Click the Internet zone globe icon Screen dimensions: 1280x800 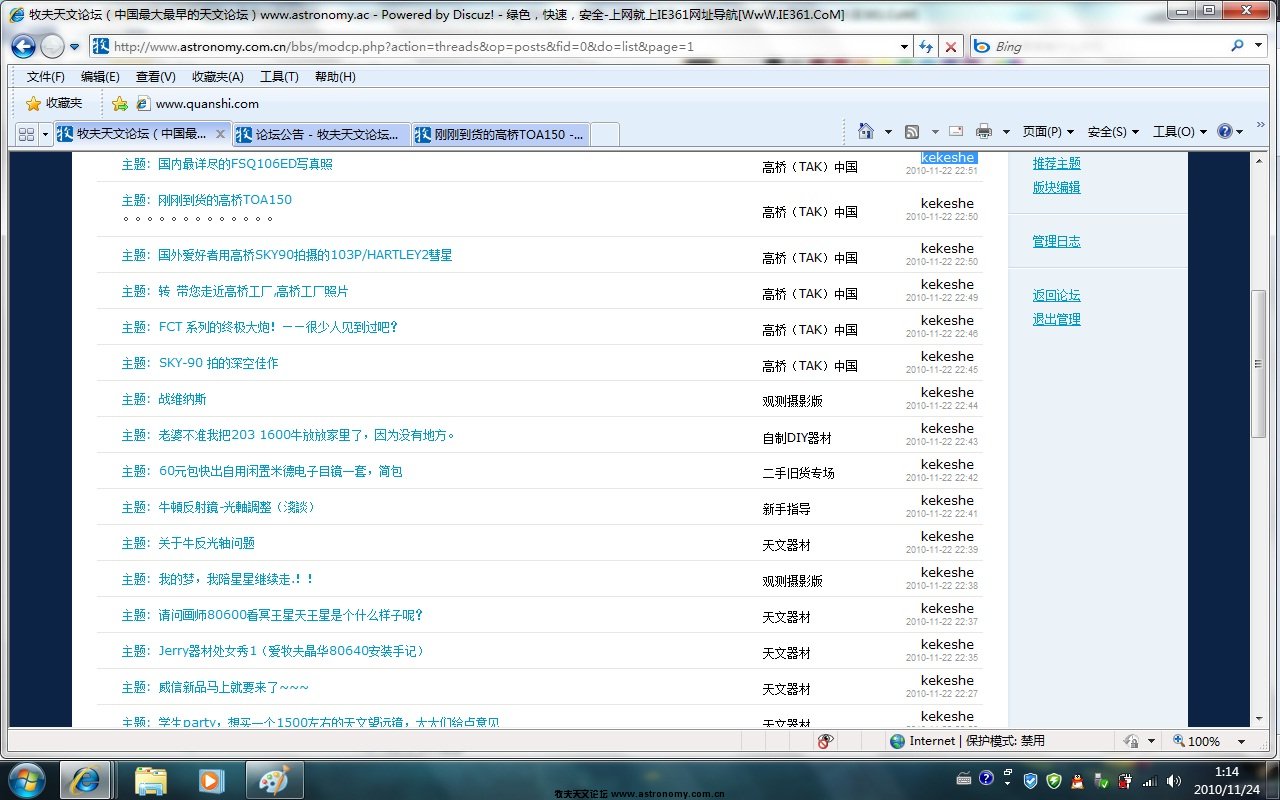(x=897, y=741)
